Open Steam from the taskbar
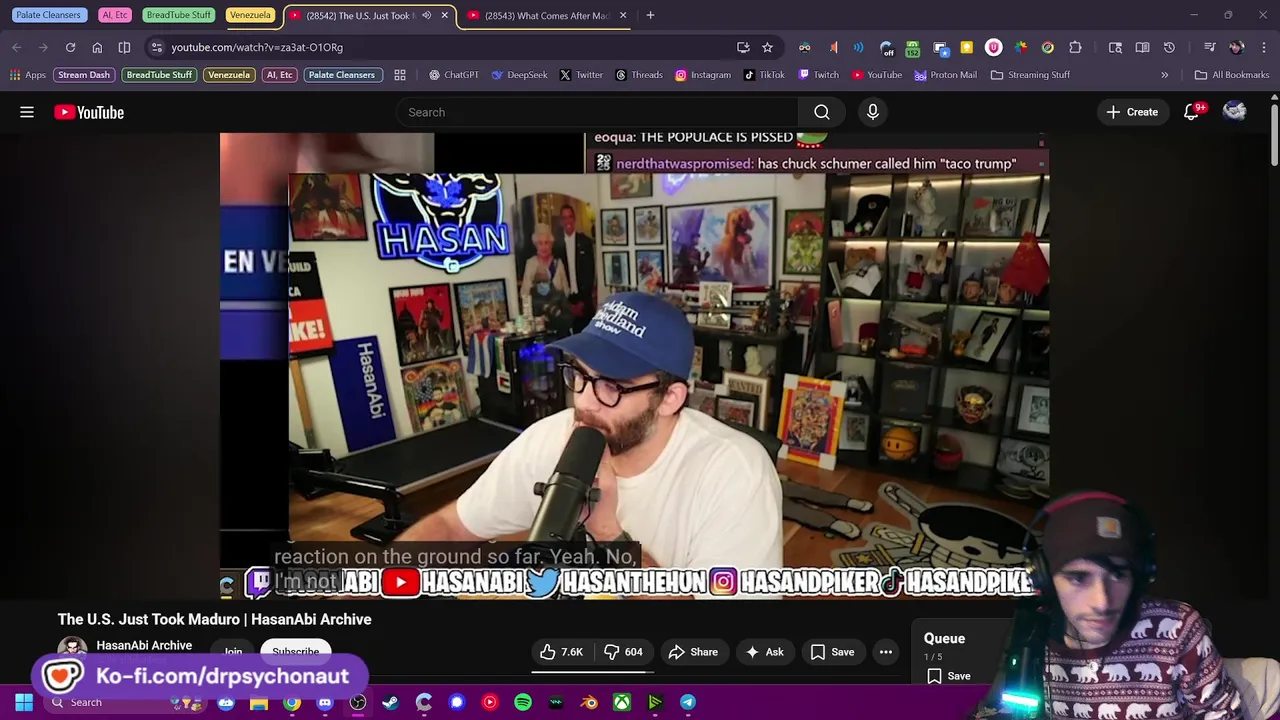This screenshot has width=1280, height=720. click(x=391, y=702)
